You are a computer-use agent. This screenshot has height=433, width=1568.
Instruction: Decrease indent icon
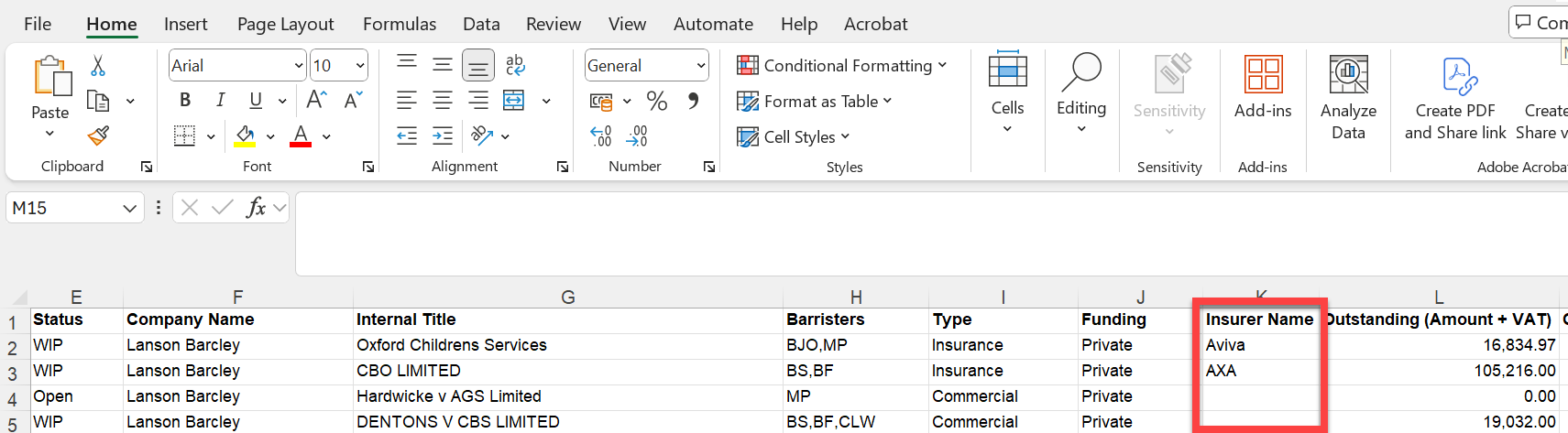pyautogui.click(x=407, y=136)
